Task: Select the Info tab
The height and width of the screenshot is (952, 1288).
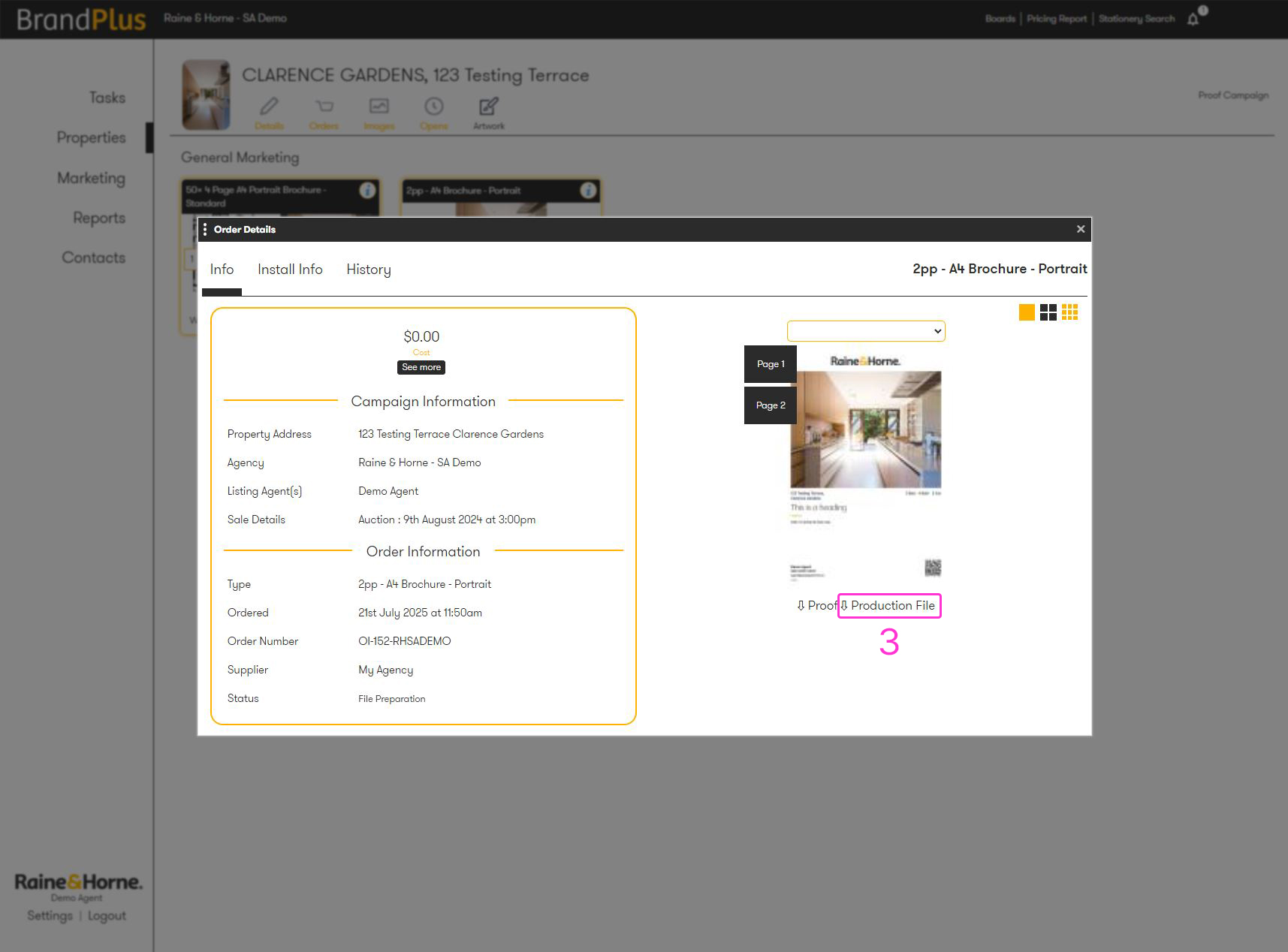Action: 222,269
